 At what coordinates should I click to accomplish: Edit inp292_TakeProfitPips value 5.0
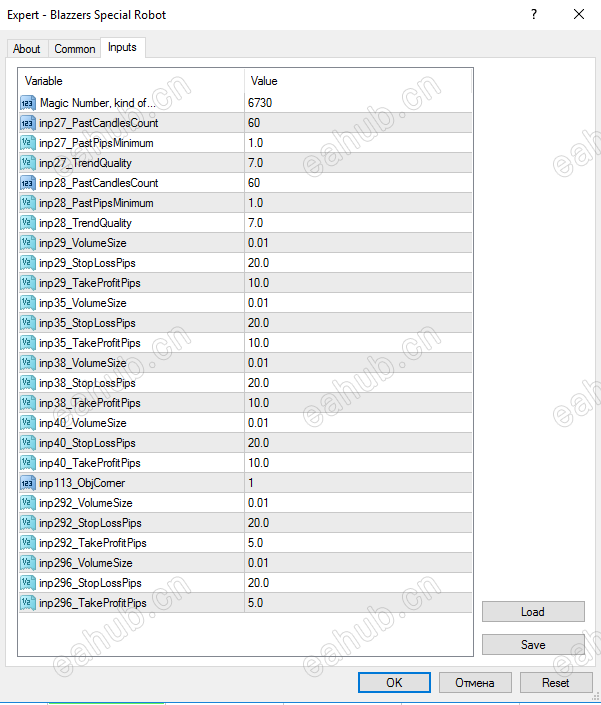click(358, 543)
